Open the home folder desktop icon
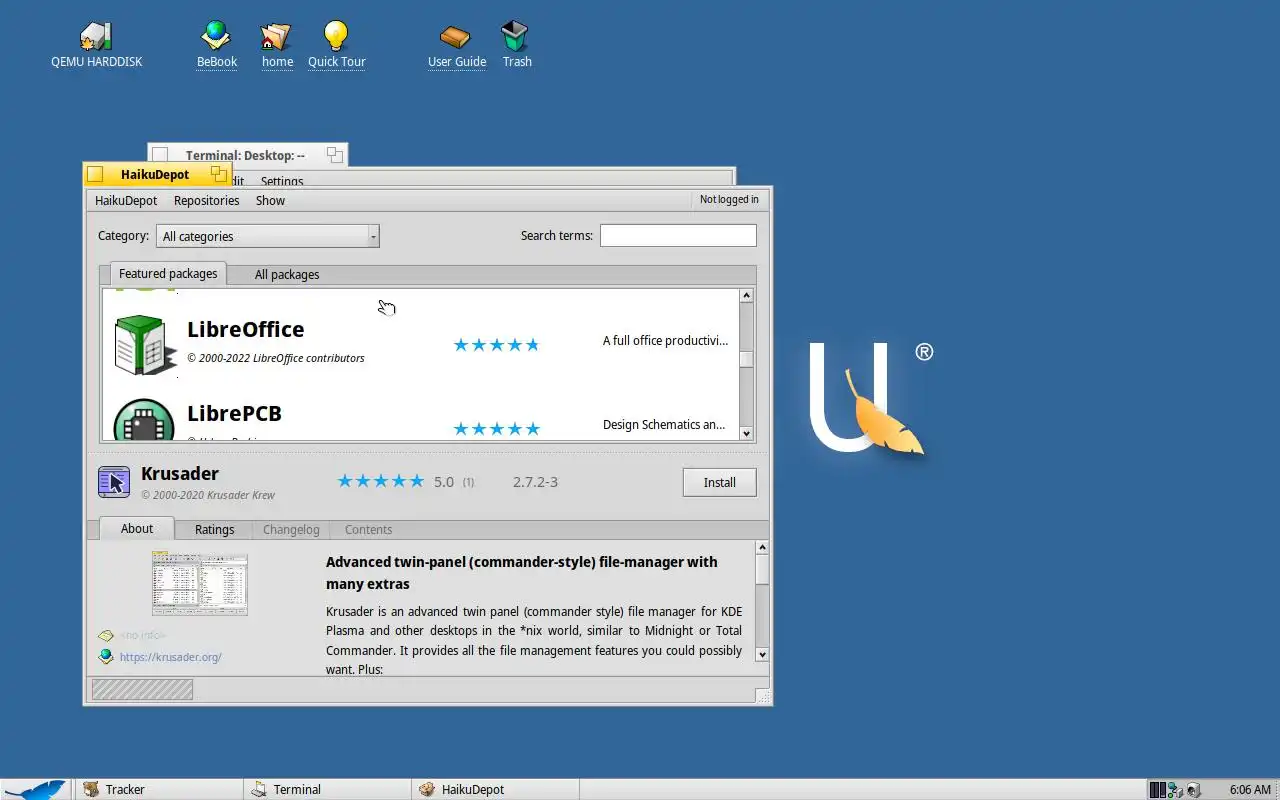Image resolution: width=1280 pixels, height=800 pixels. 276,37
